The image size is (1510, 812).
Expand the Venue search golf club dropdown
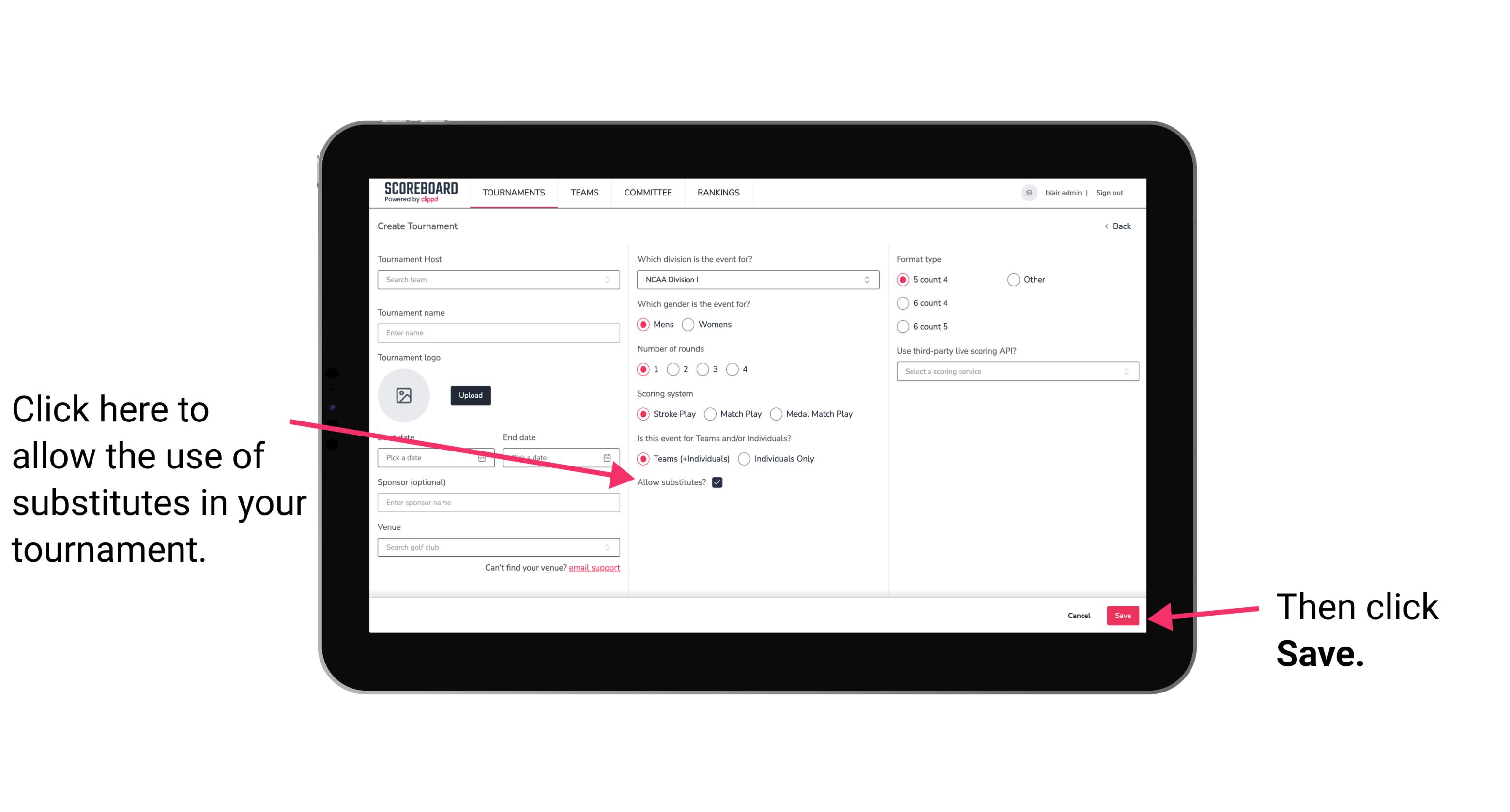[612, 548]
